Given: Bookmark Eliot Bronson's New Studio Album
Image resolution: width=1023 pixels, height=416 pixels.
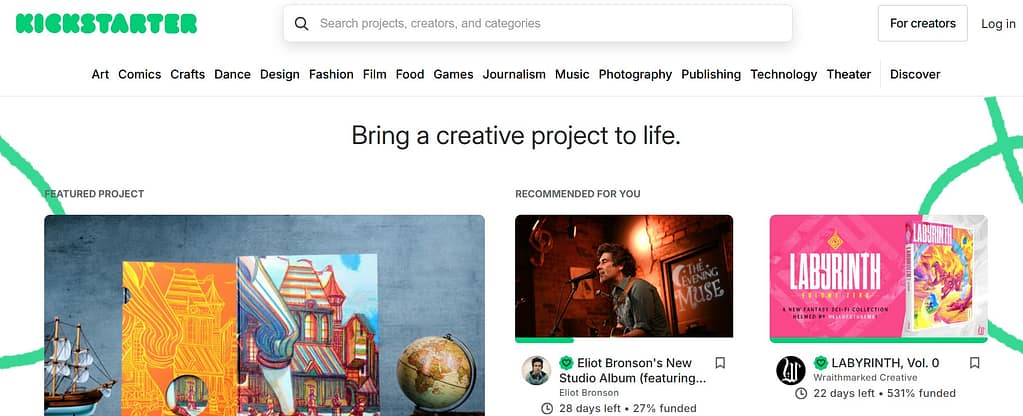Looking at the screenshot, I should point(720,363).
